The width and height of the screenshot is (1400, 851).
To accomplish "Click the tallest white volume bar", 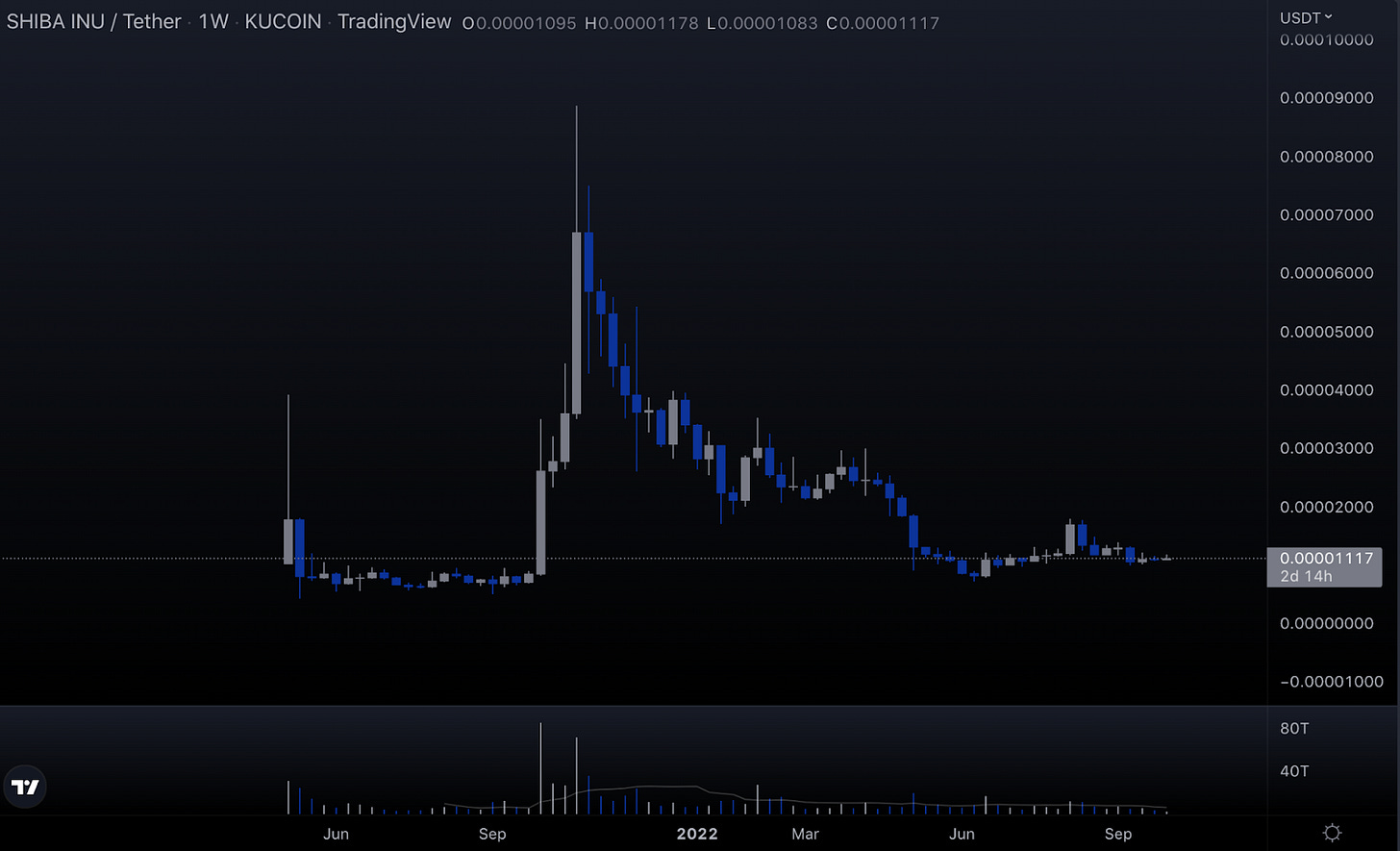I will pos(541,768).
